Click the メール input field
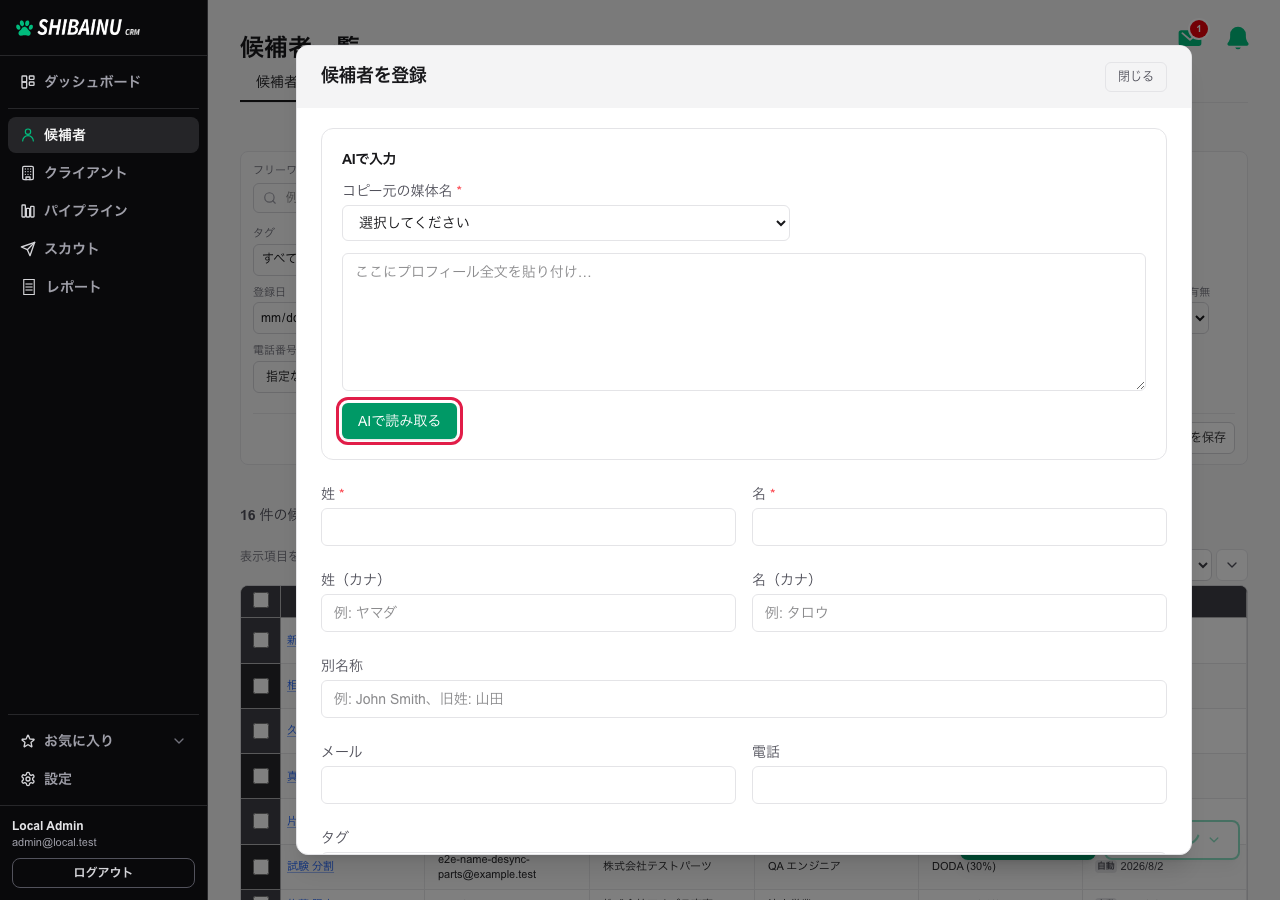This screenshot has height=900, width=1280. tap(528, 785)
